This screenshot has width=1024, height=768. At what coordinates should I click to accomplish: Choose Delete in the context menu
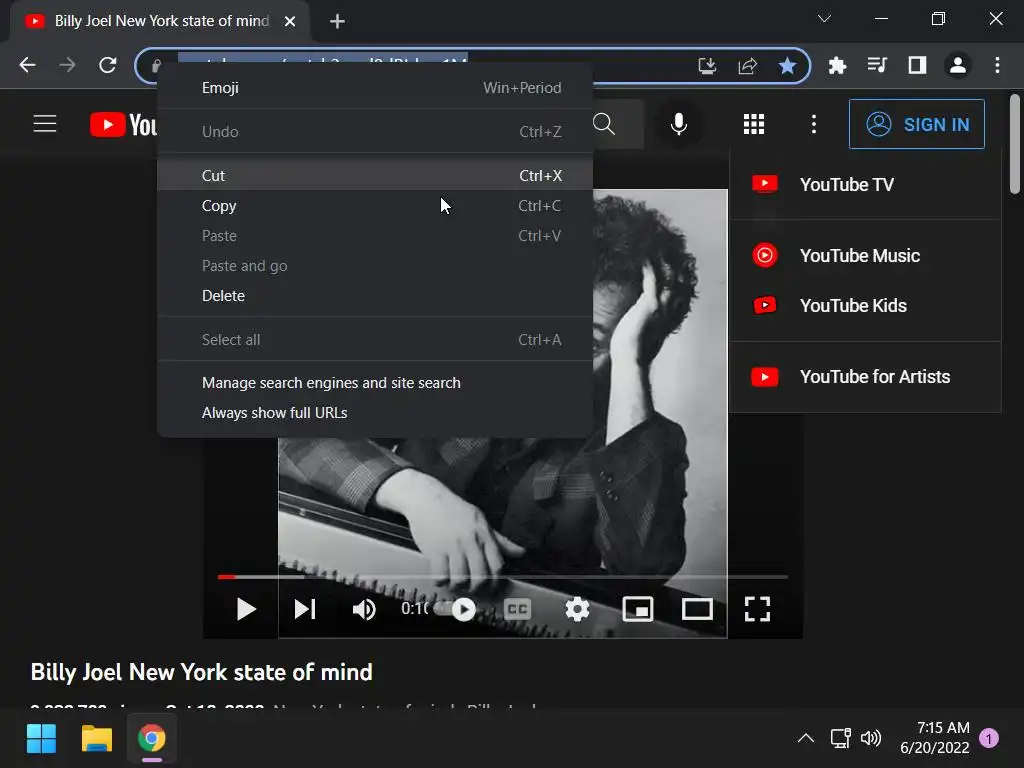coord(375,296)
